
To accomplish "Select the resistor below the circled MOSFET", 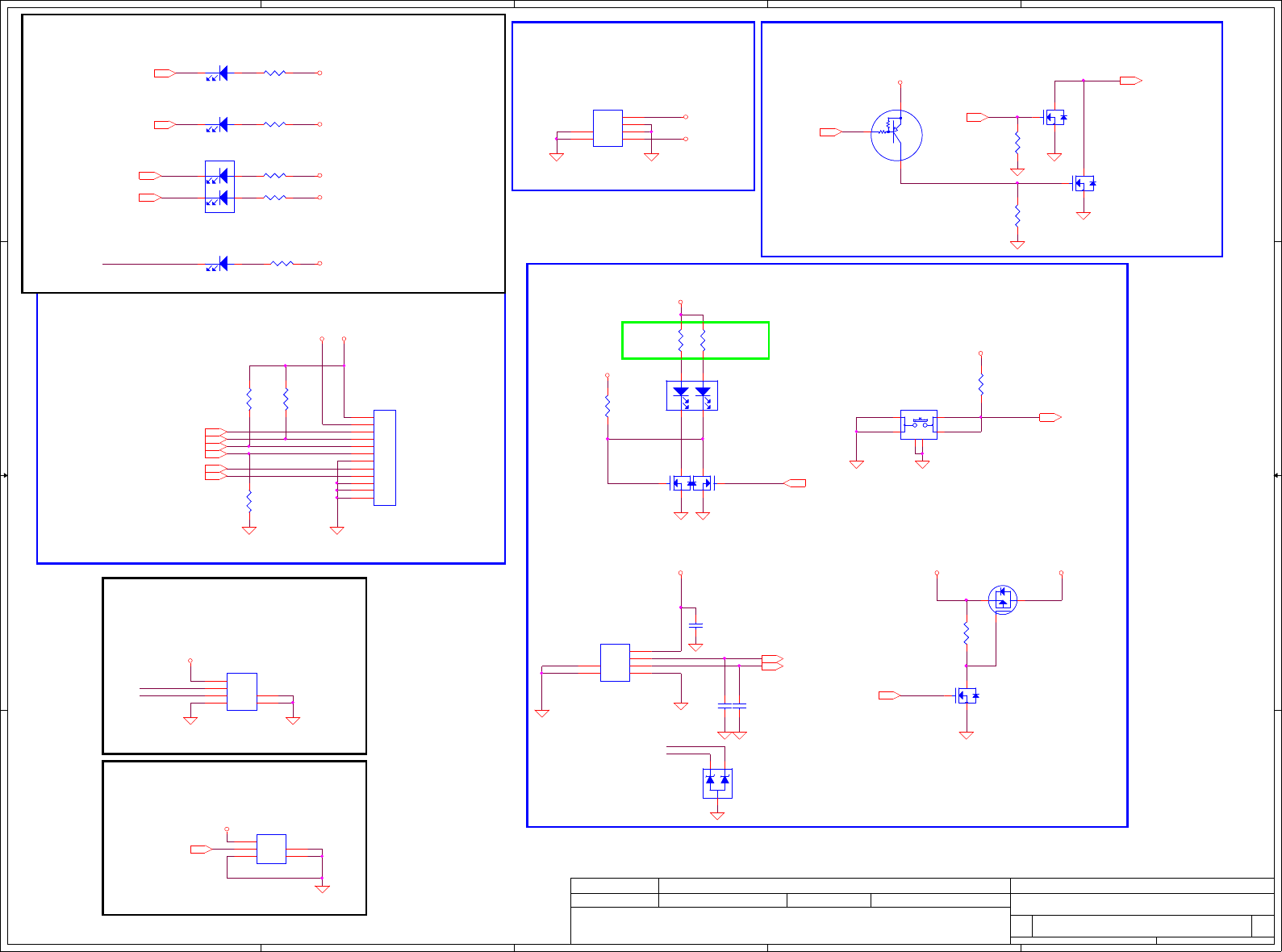I will click(967, 633).
